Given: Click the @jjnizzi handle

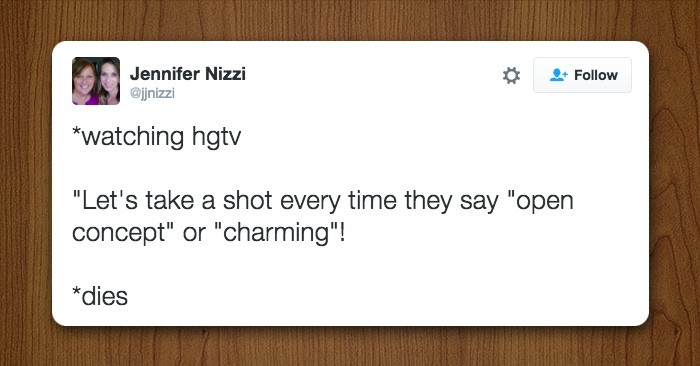Looking at the screenshot, I should [x=152, y=93].
